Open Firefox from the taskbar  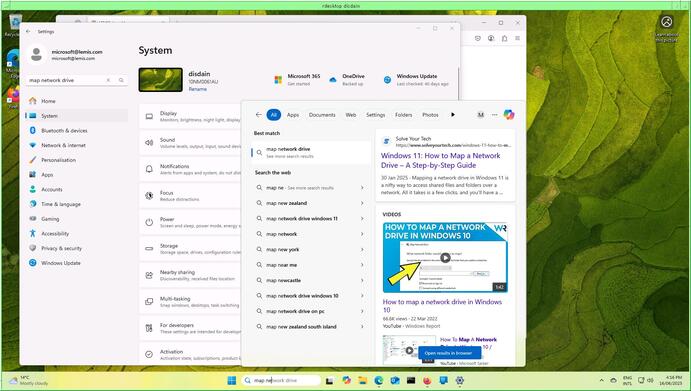(427, 380)
